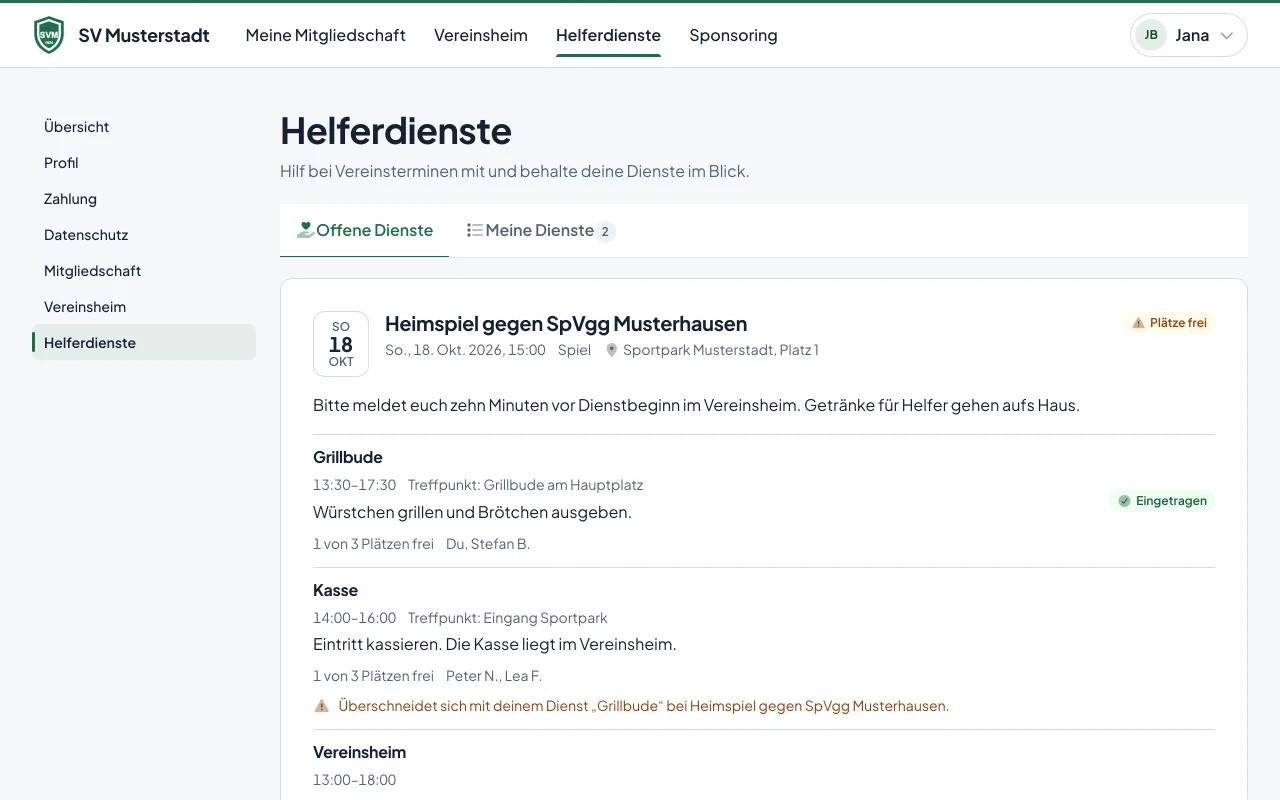1280x800 pixels.
Task: Click the warning icon in Plätze frei badge
Action: click(1138, 323)
